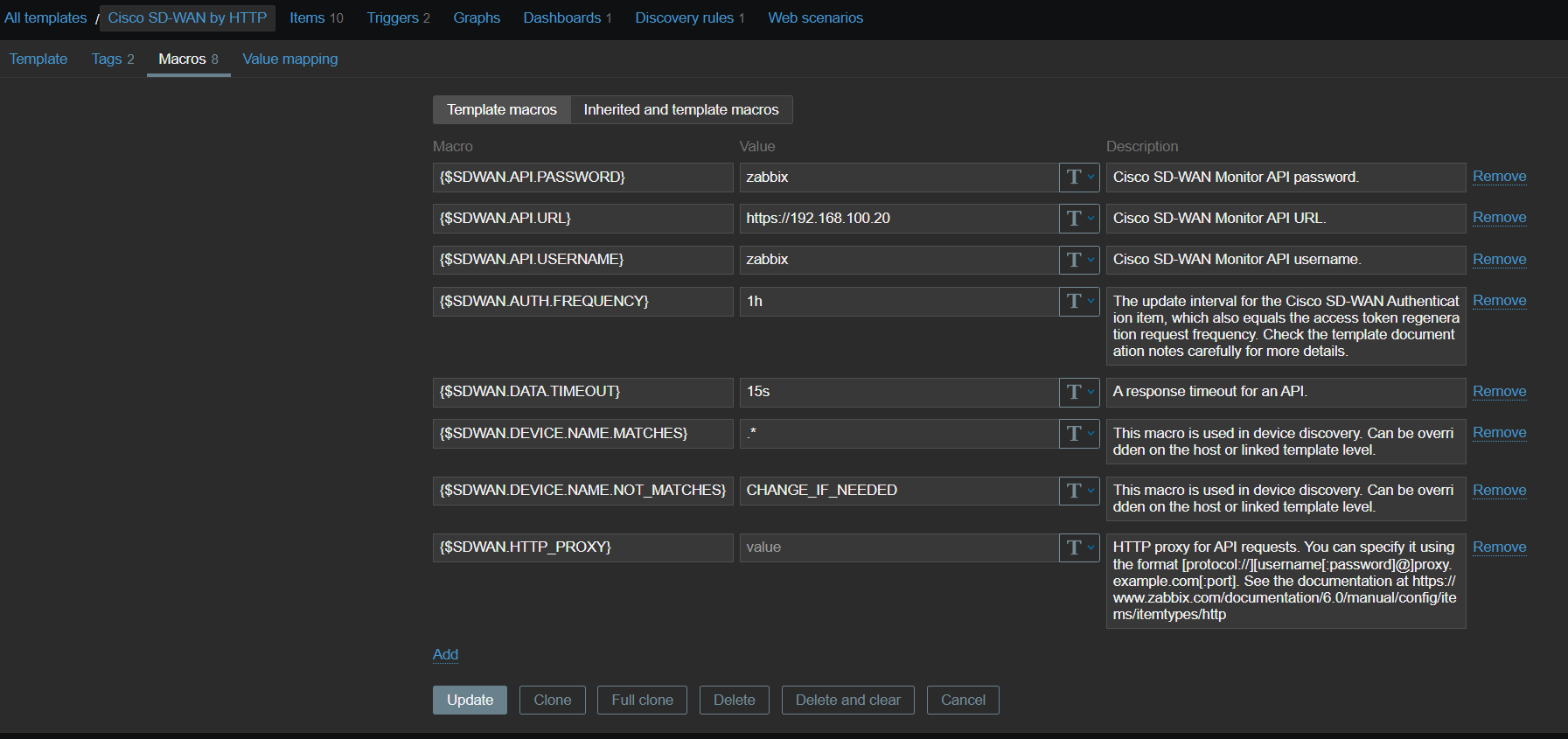Open value type dropdown for {$SDWAN.AUTH.FREQUENCY}
Image resolution: width=1568 pixels, height=739 pixels.
pos(1079,302)
